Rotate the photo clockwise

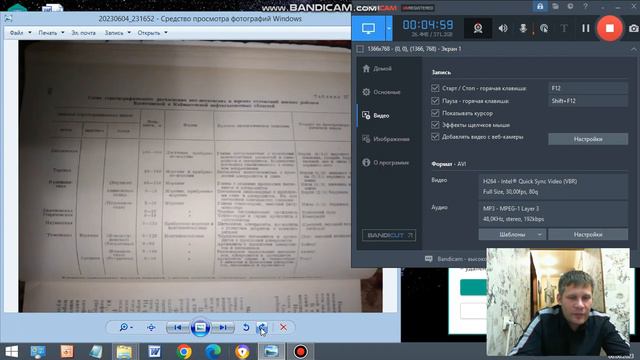pyautogui.click(x=262, y=327)
